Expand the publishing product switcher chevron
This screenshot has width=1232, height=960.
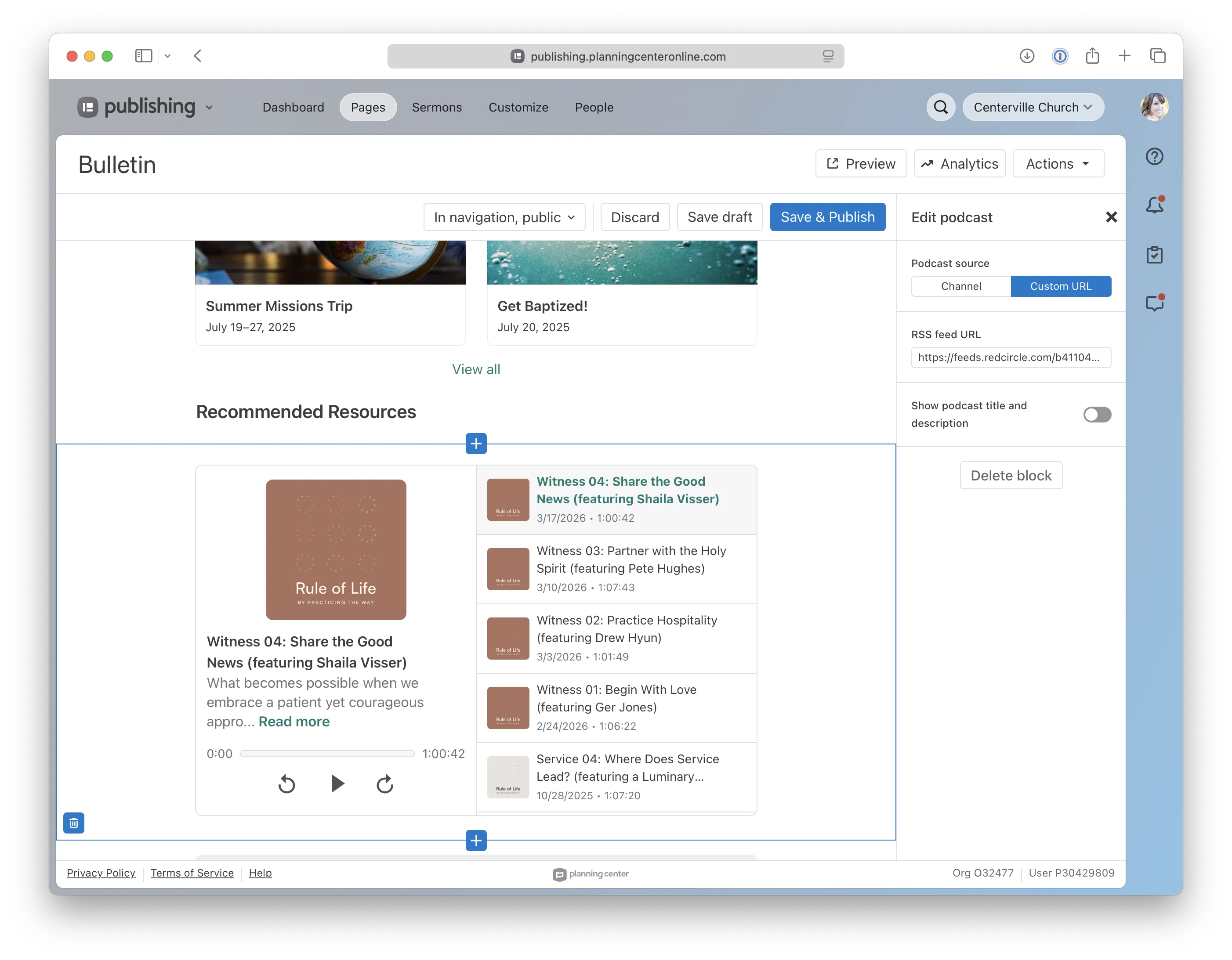pos(209,107)
